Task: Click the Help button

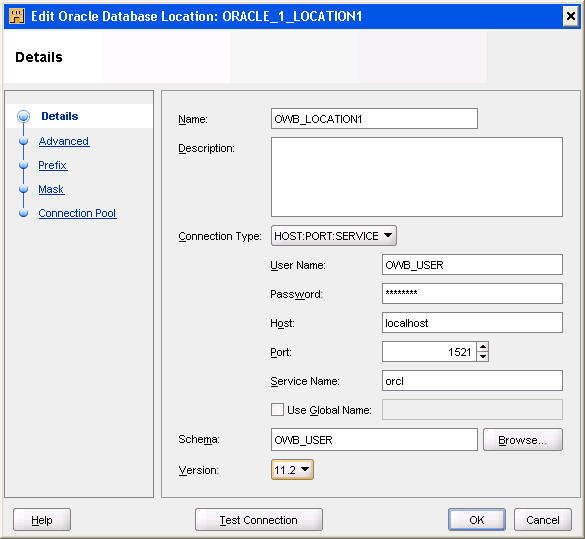Action: (x=42, y=519)
